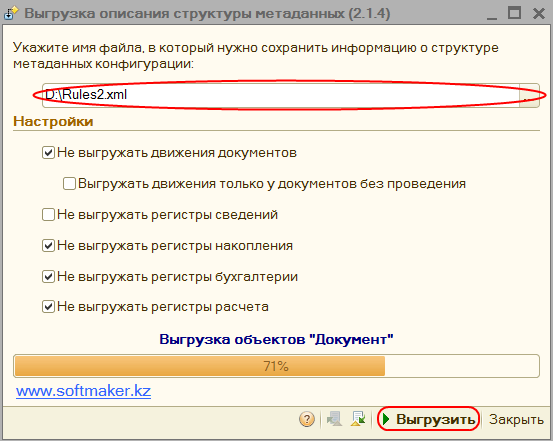Click the help question mark icon
The image size is (553, 441).
(x=307, y=419)
